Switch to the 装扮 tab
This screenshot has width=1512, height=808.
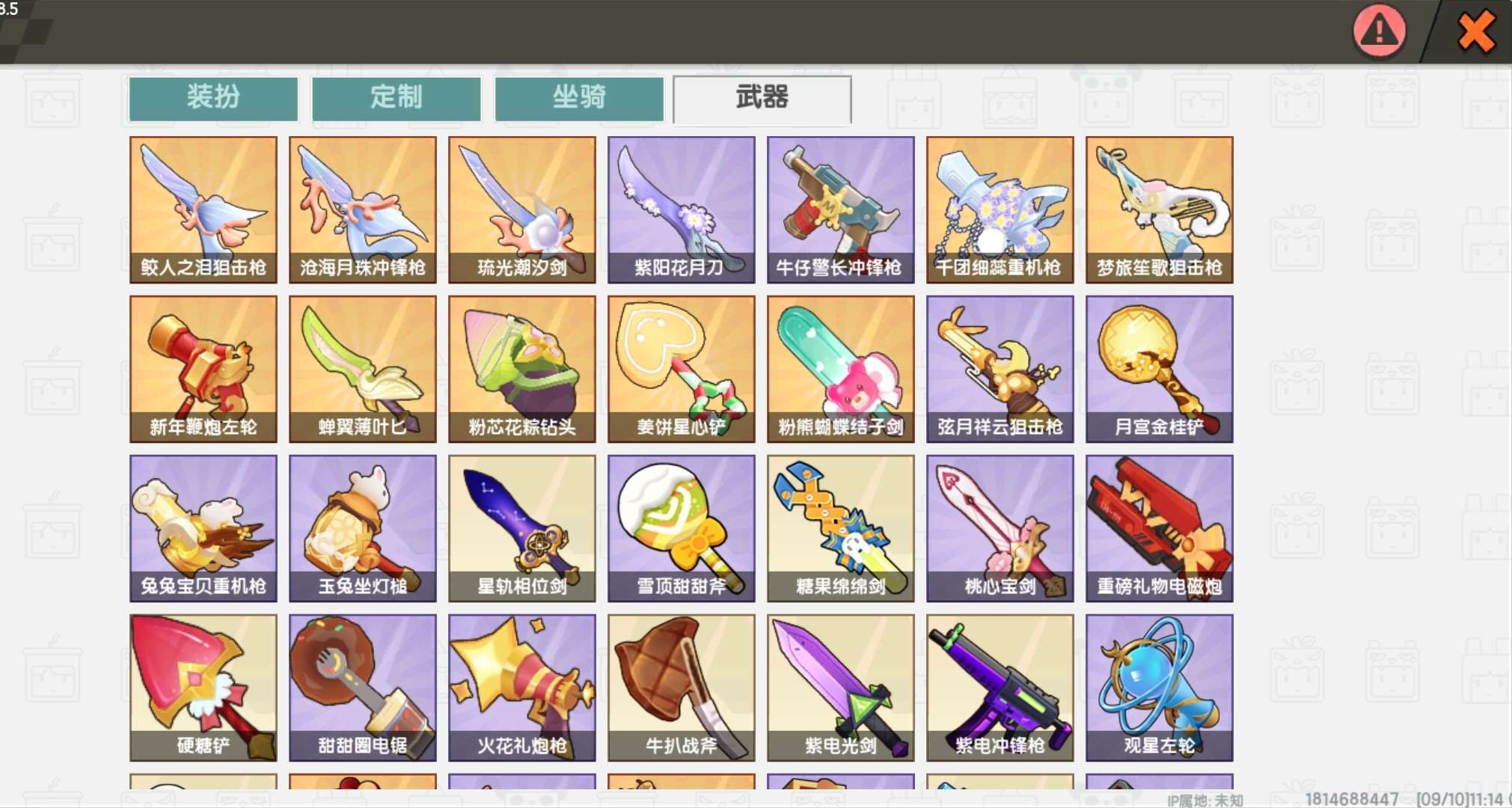[213, 98]
